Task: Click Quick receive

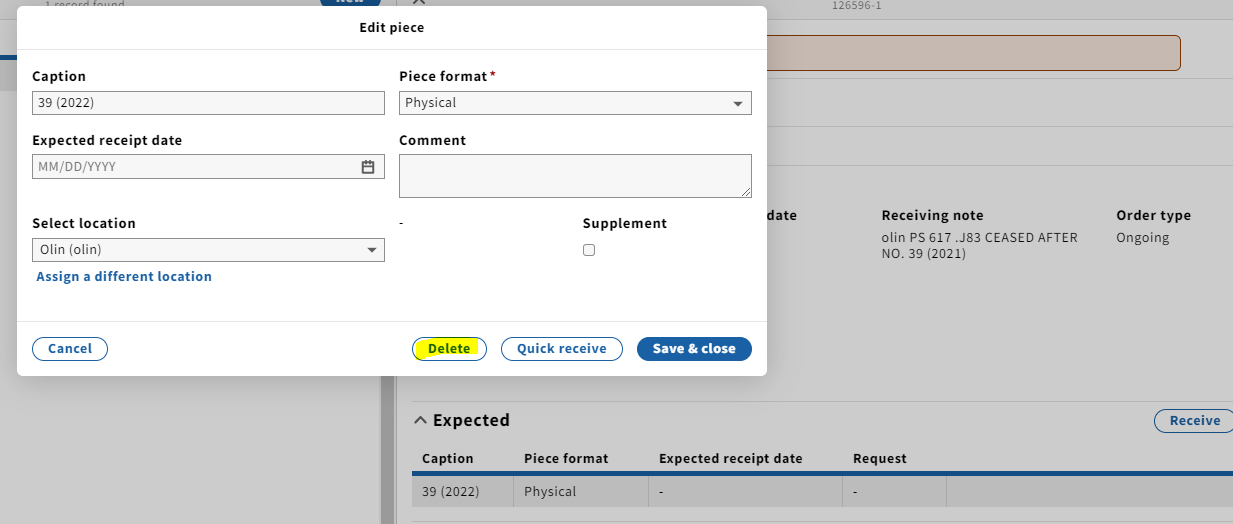Action: (562, 349)
